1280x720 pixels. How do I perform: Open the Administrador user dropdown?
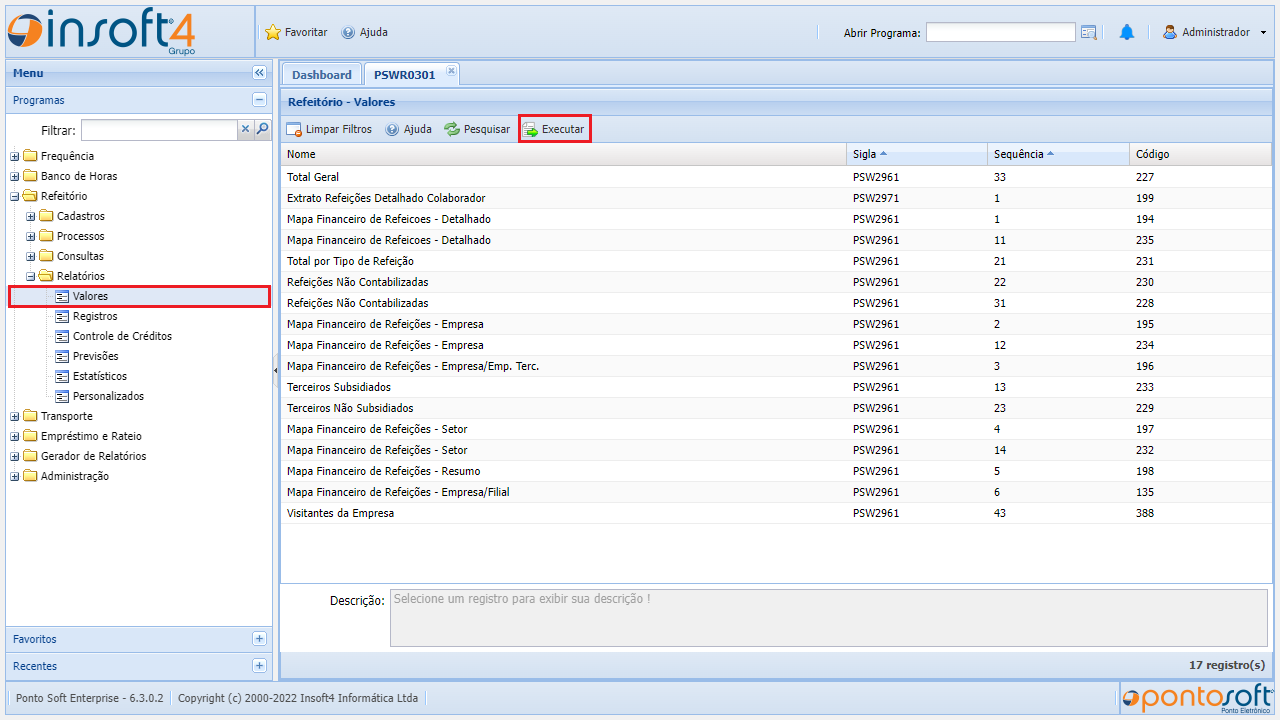1214,32
